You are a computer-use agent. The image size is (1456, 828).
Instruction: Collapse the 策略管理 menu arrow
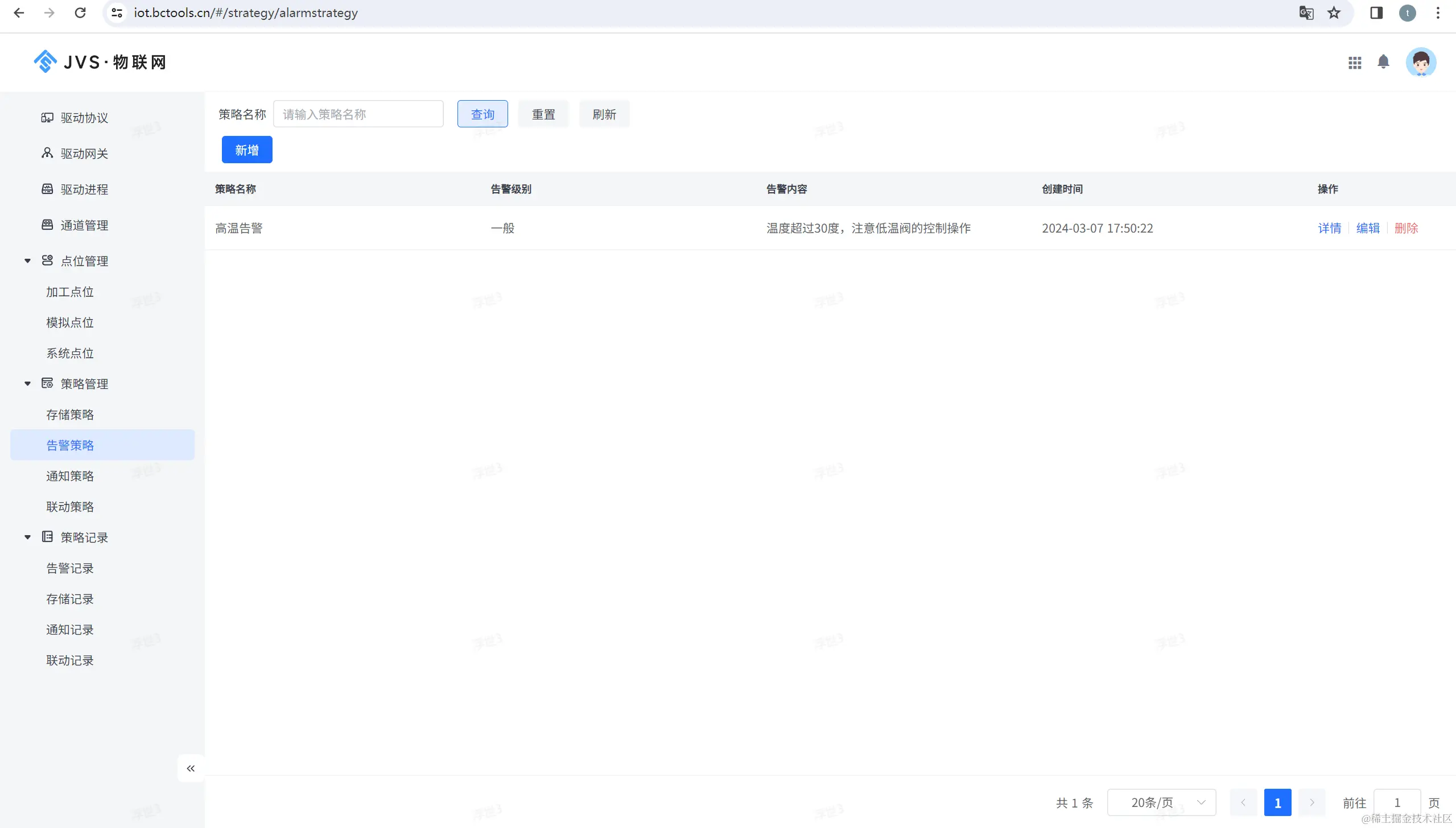point(27,384)
